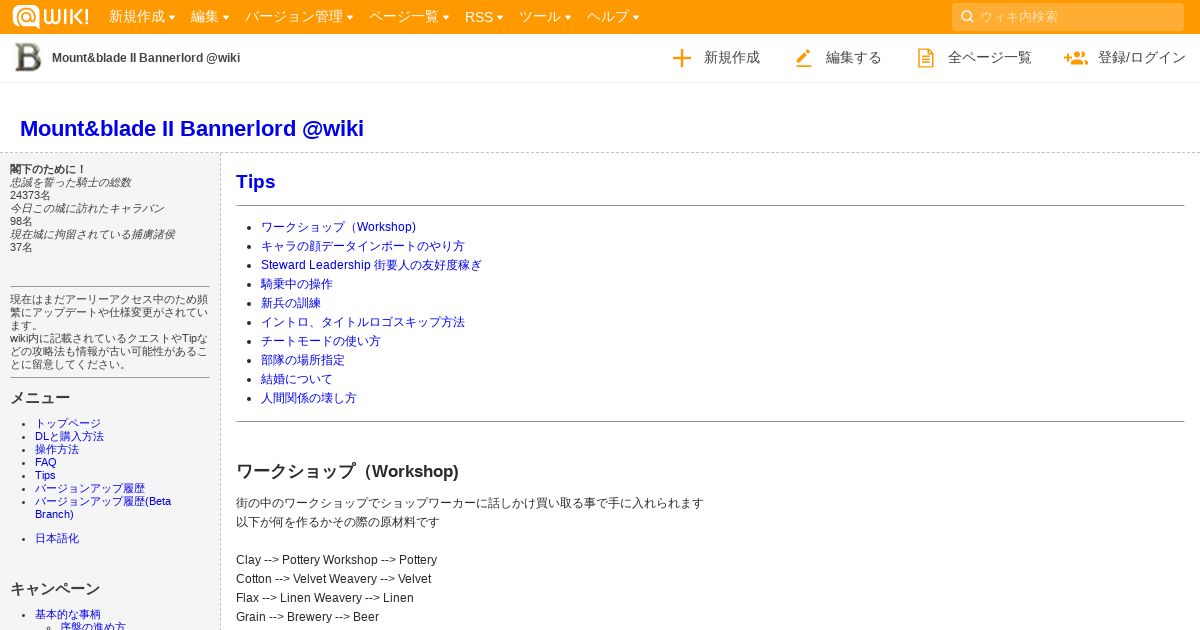Click the 'Flax --> Linen Weavery --> Linen' line
1200x630 pixels.
pyautogui.click(x=325, y=598)
